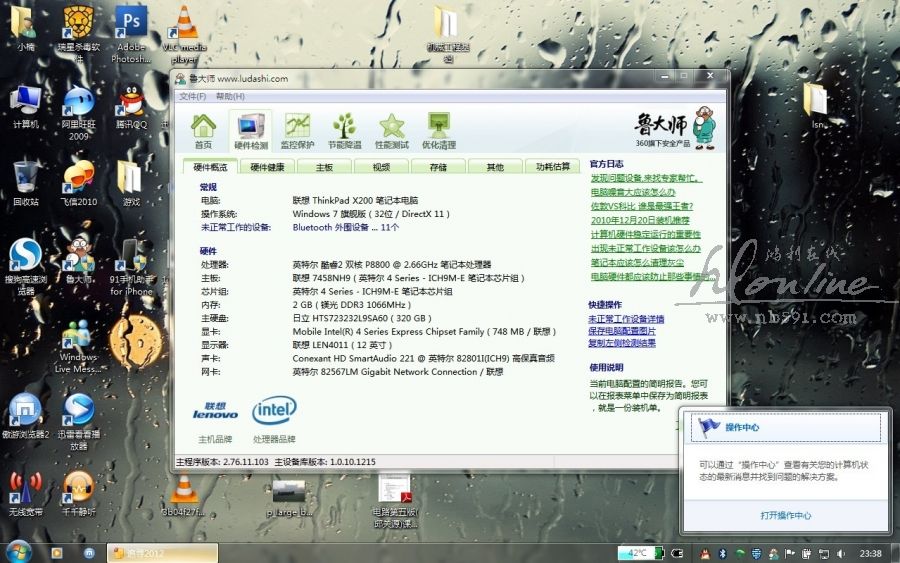The width and height of the screenshot is (900, 563).
Task: Open the 帮助(H) menu
Action: pyautogui.click(x=230, y=97)
